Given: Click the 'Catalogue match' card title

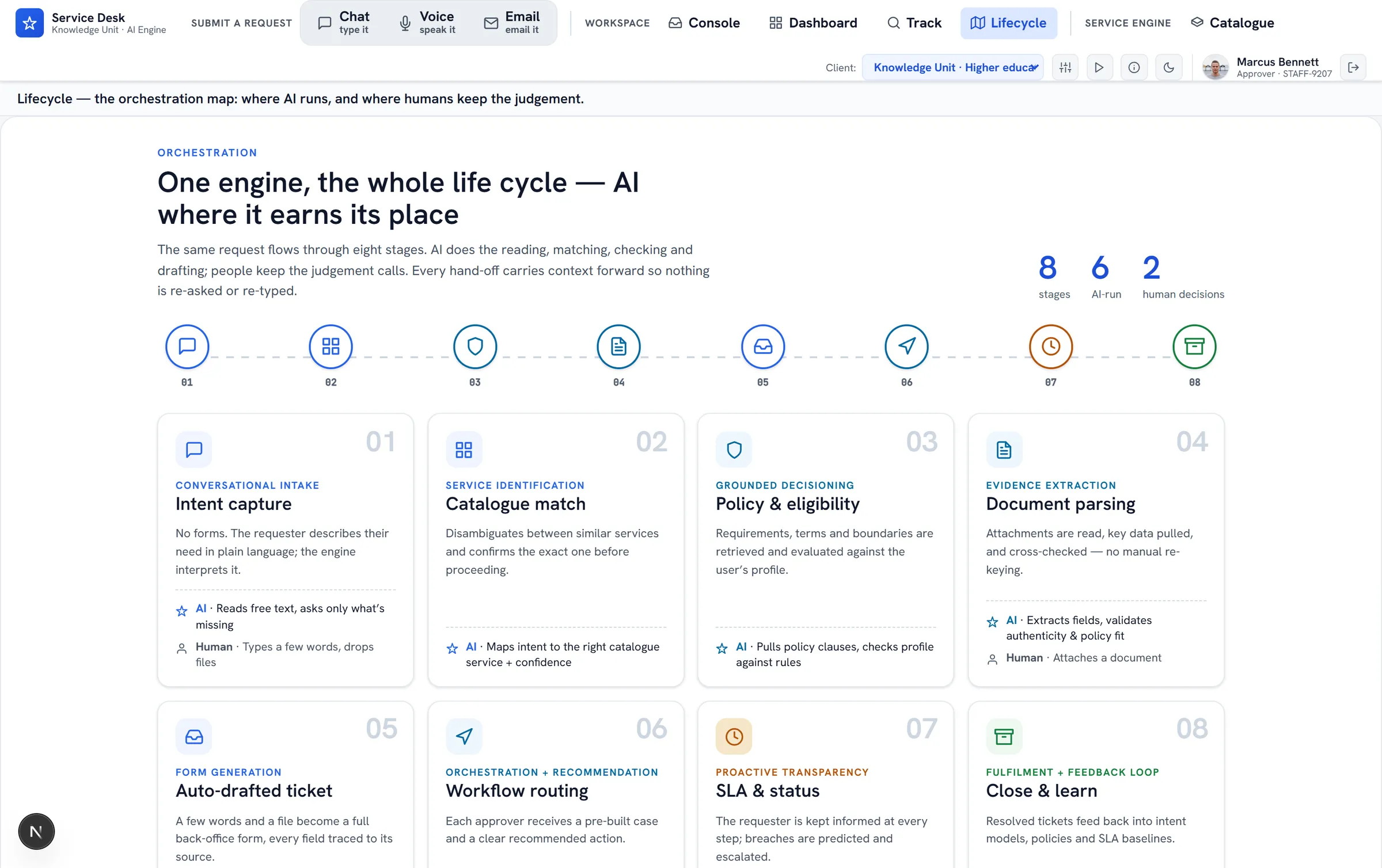Looking at the screenshot, I should click(x=515, y=504).
